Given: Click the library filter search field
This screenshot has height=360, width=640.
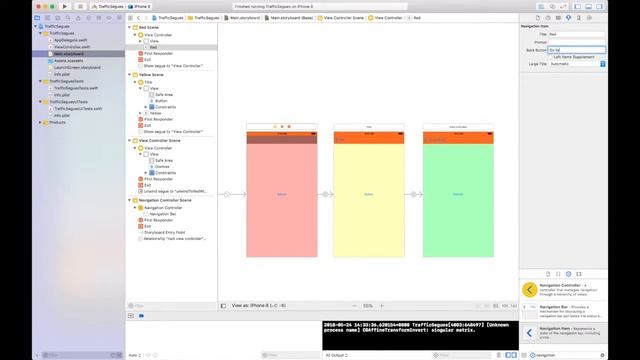Looking at the screenshot, I should point(567,355).
